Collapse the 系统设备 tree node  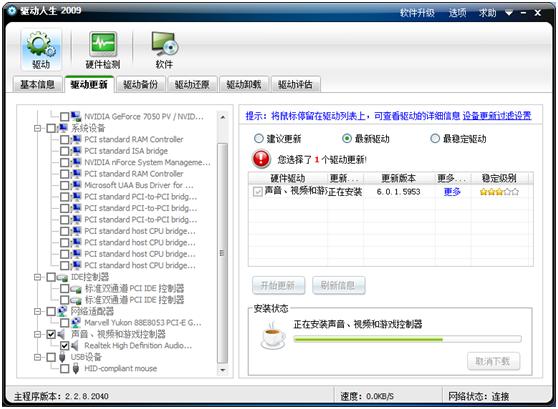pos(37,128)
